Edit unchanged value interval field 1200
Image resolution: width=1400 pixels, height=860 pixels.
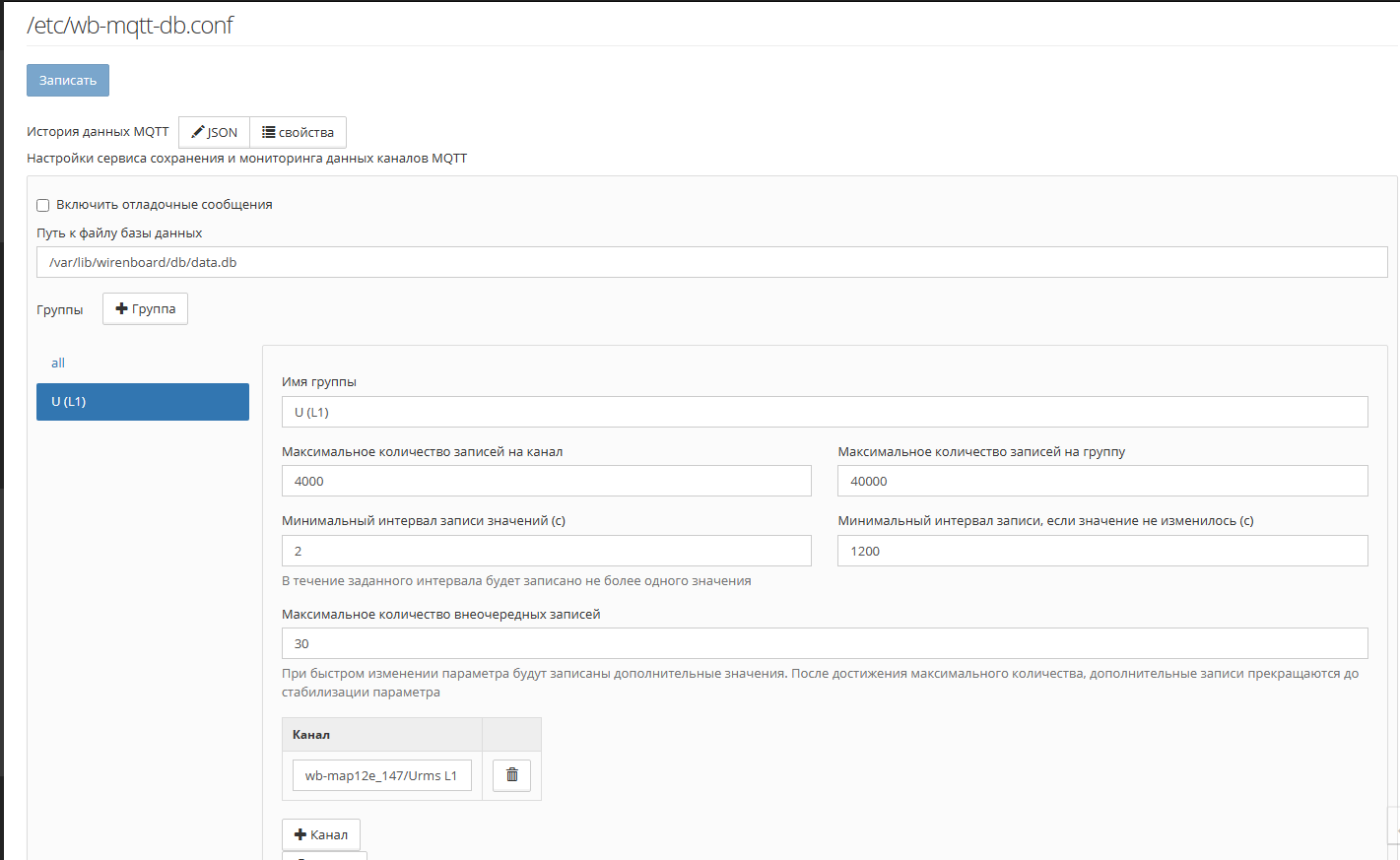1102,551
